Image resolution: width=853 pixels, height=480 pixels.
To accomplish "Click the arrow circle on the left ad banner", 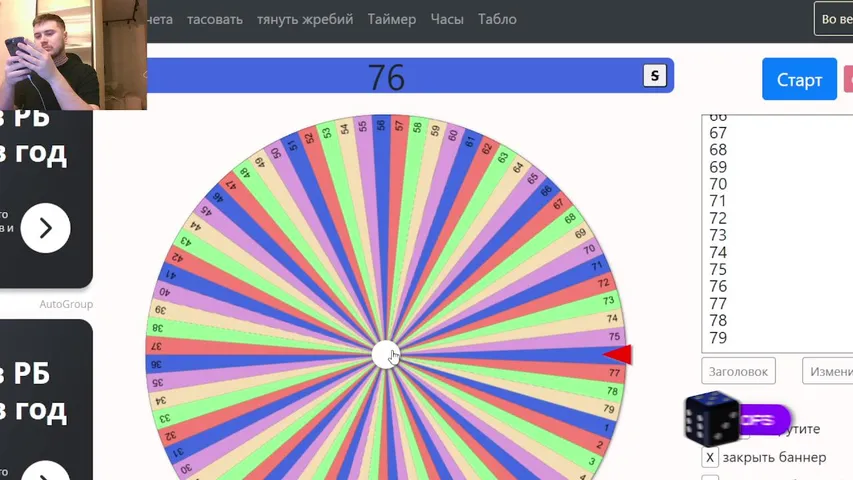I will click(45, 229).
